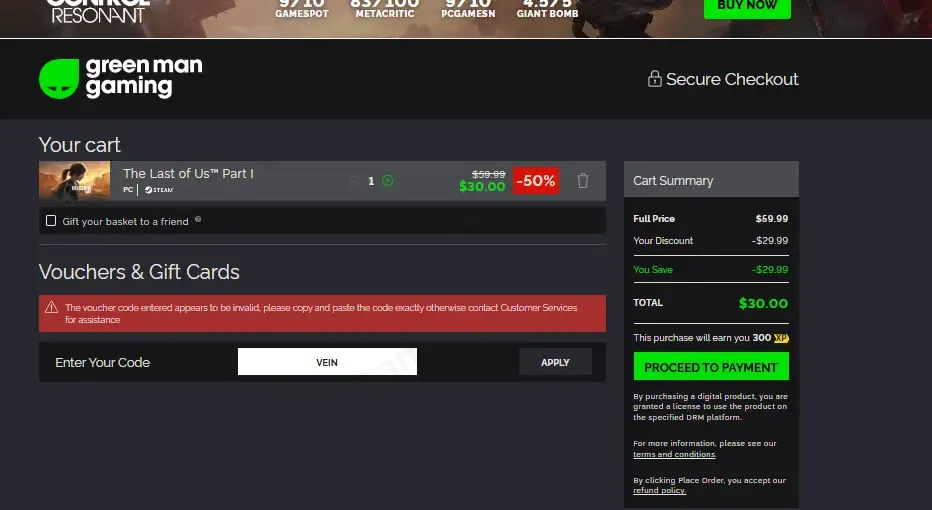Click the Your Discount row label
Viewport: 932px width, 510px height.
663,241
